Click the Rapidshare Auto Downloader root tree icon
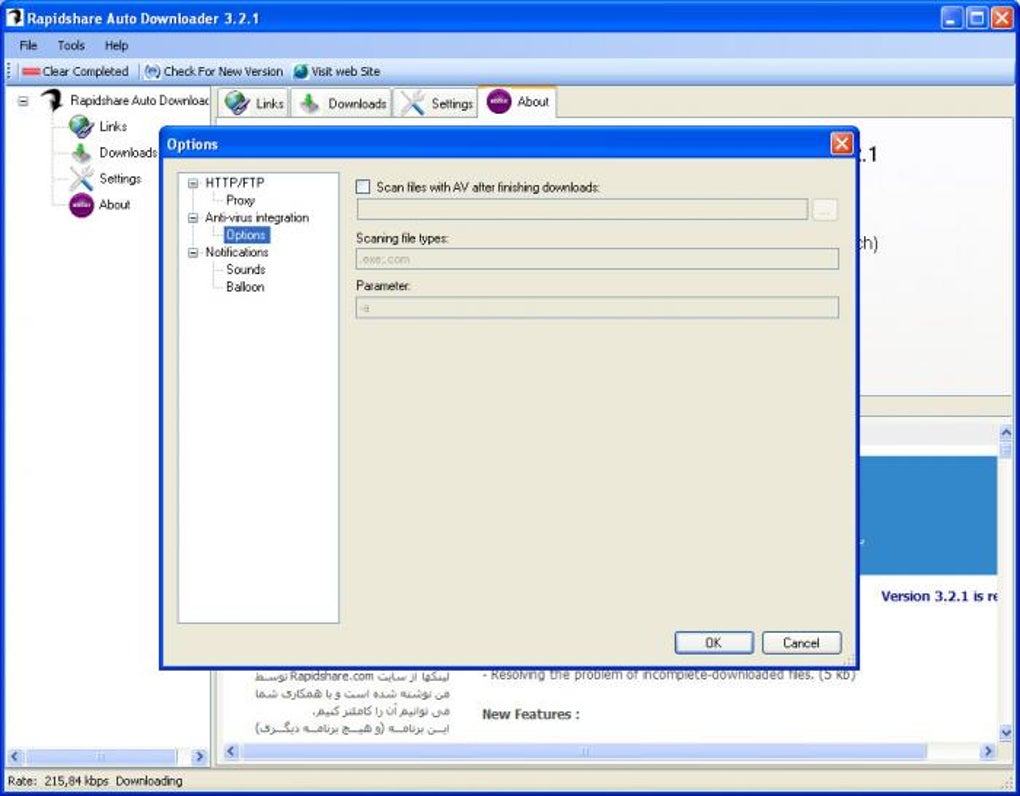Image resolution: width=1020 pixels, height=796 pixels. click(x=52, y=101)
